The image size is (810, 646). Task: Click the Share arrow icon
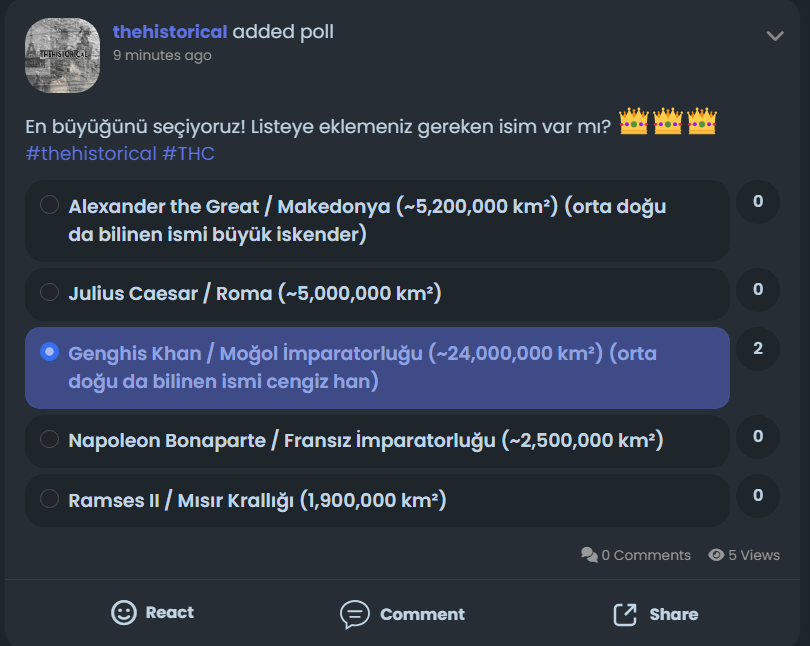tap(625, 614)
